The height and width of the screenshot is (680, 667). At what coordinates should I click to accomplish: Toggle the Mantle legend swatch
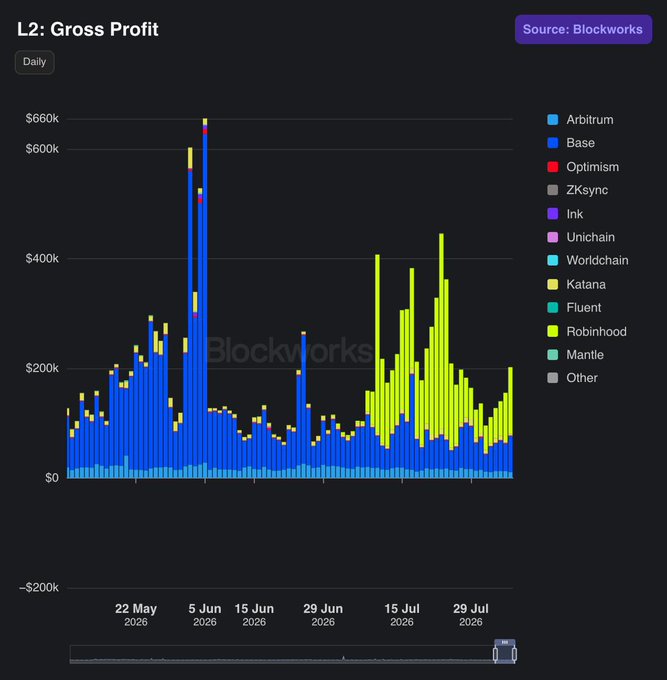pyautogui.click(x=553, y=355)
